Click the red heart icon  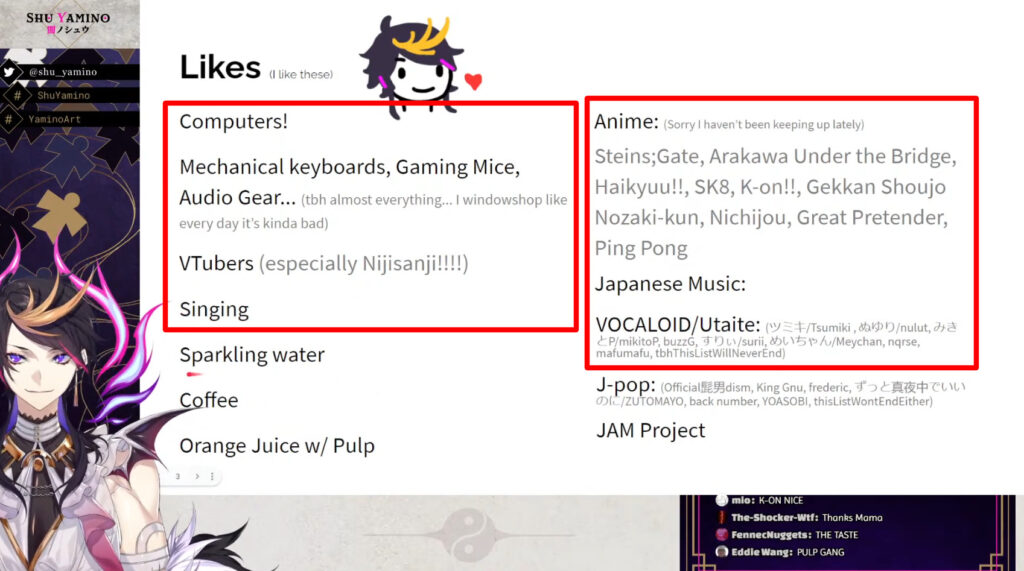coord(473,81)
